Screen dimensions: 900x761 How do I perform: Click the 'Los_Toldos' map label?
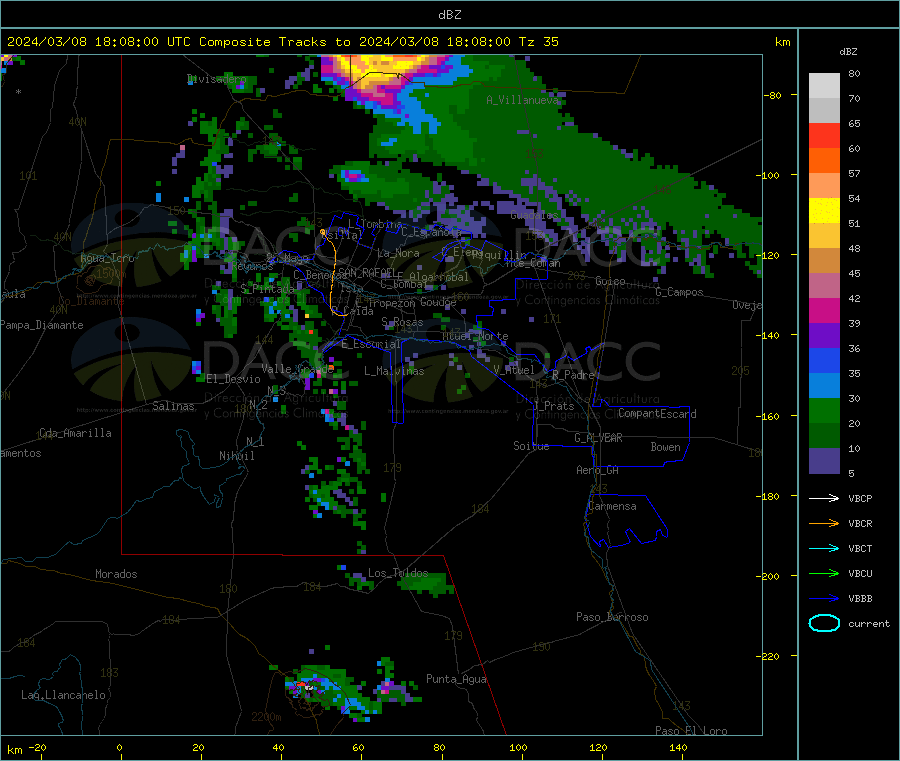click(x=398, y=573)
